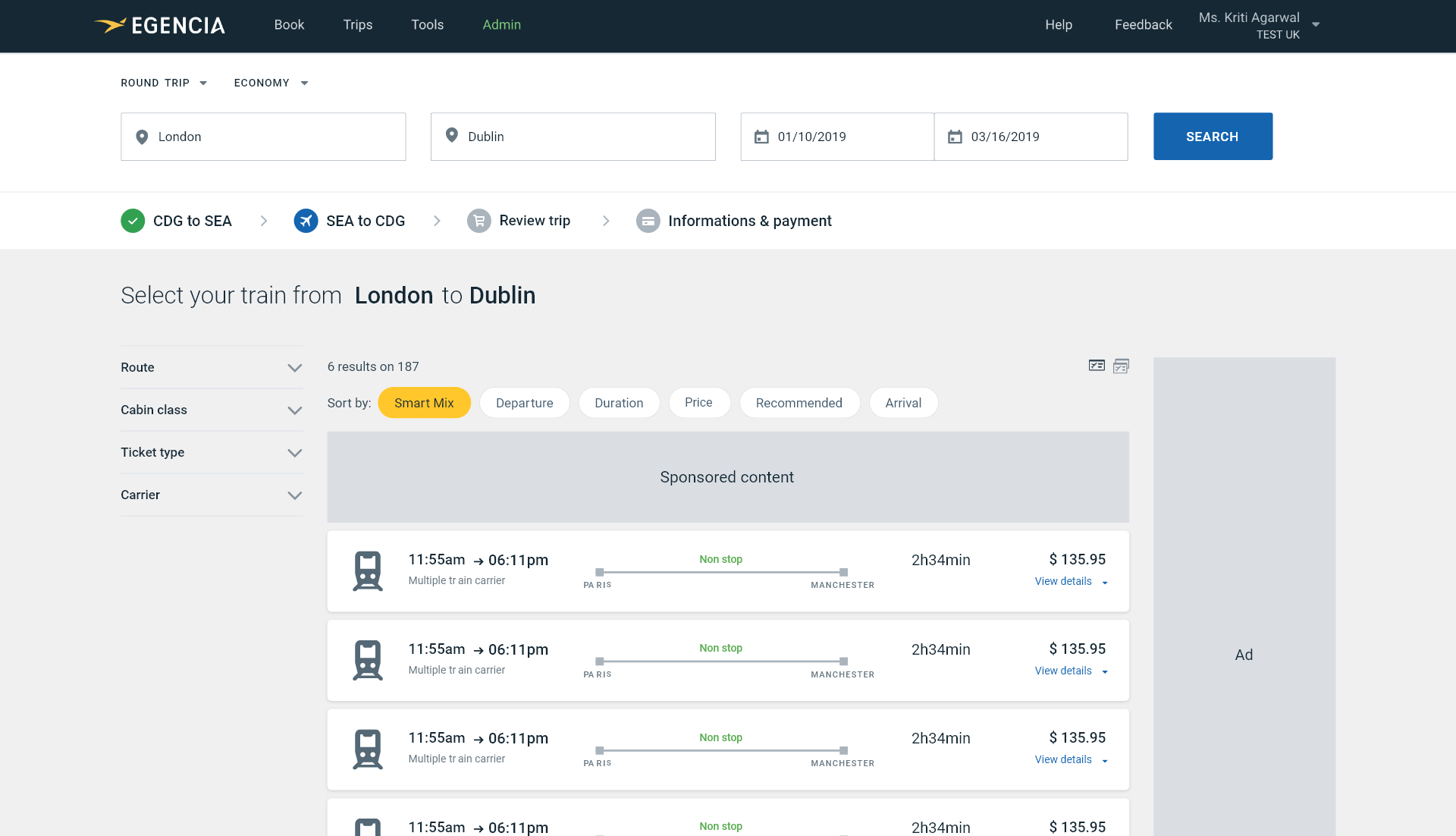This screenshot has height=836, width=1456.
Task: Expand the Route filter
Action: coord(212,367)
